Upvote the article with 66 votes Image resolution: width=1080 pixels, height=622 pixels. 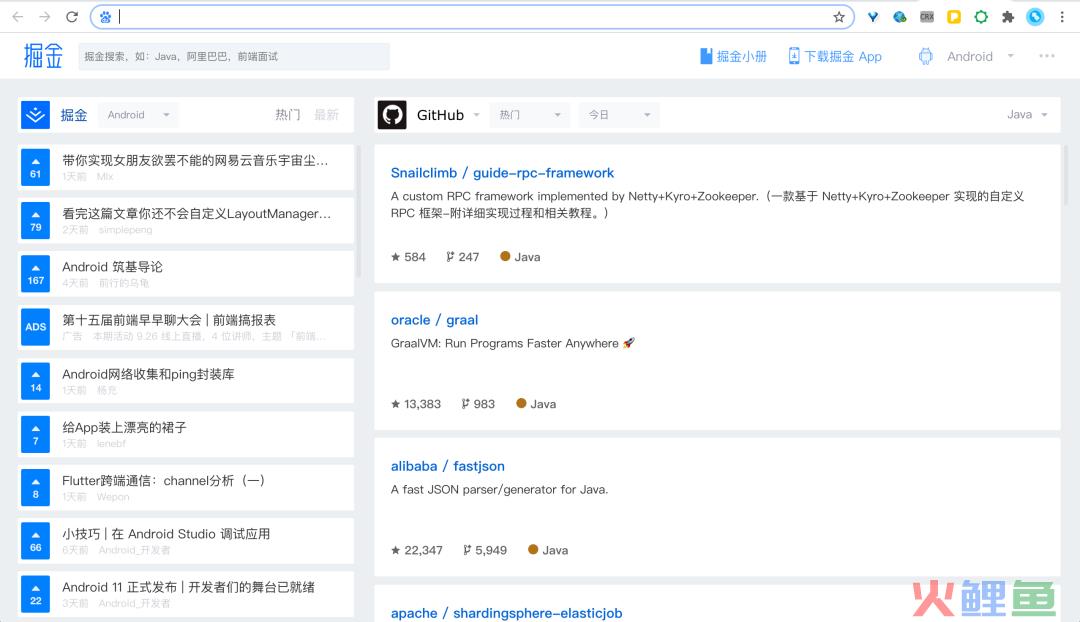point(35,541)
